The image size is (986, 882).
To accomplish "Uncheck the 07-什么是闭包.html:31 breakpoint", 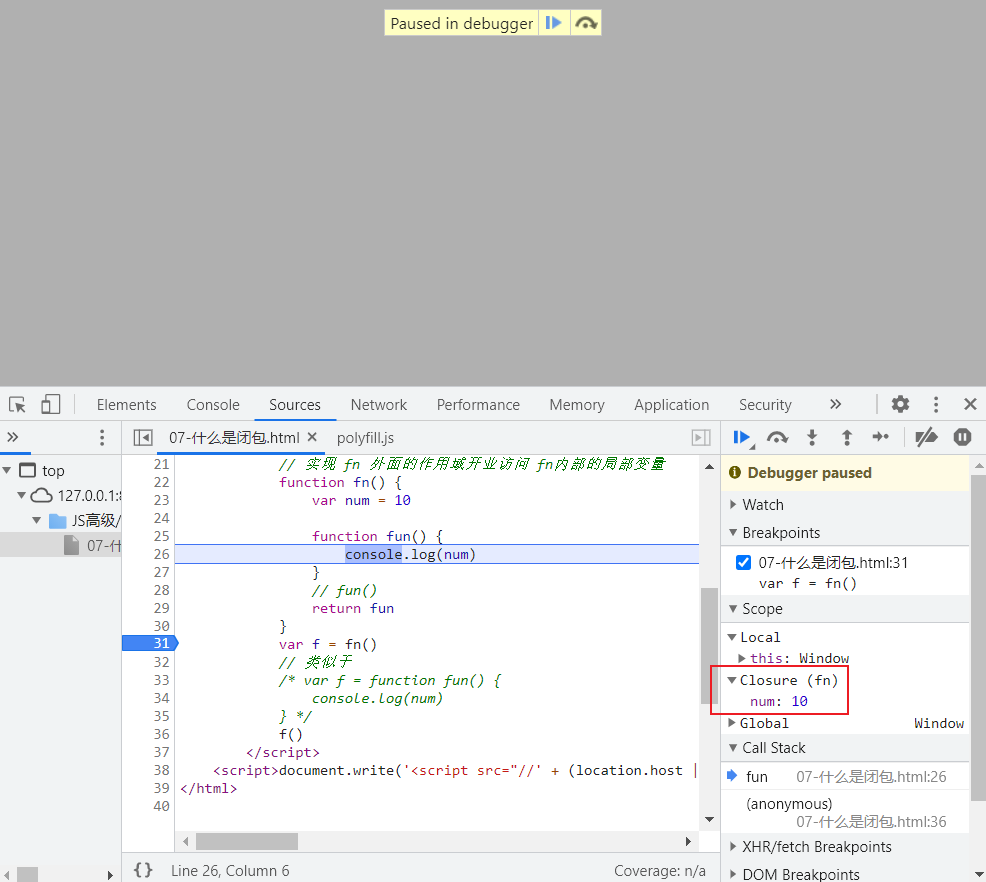I will tap(743, 563).
